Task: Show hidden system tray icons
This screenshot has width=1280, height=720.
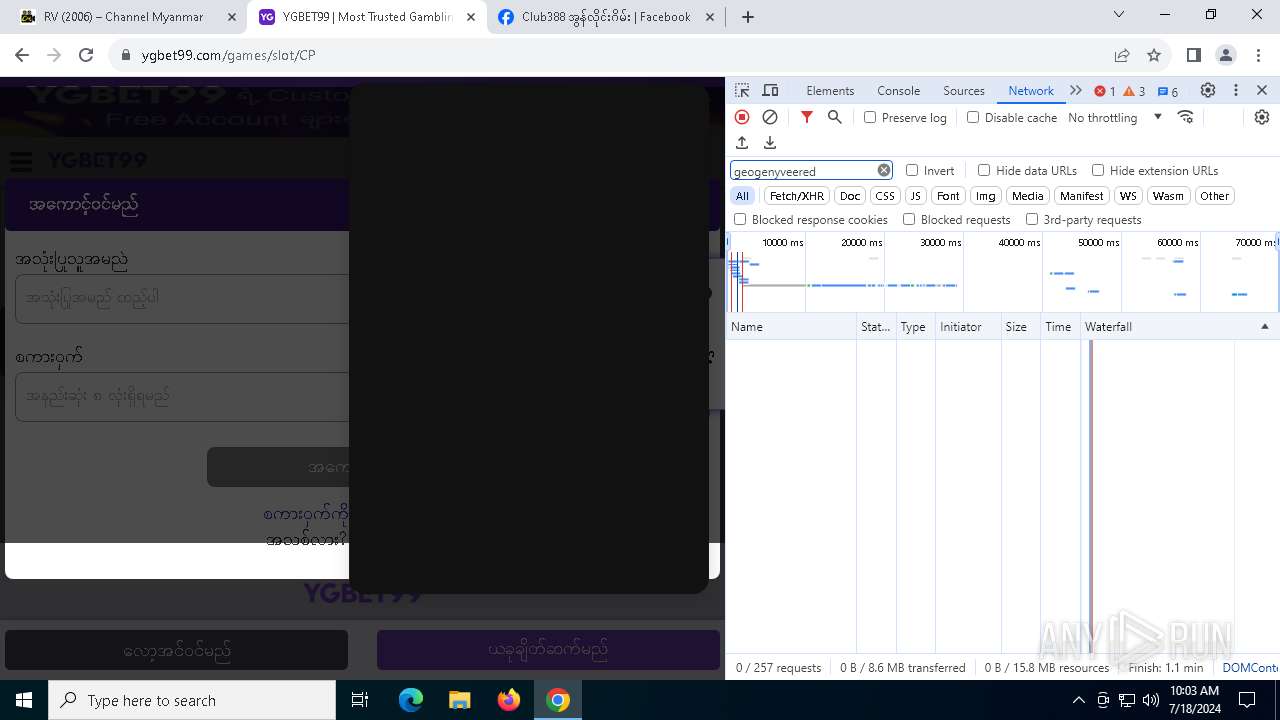Action: [1078, 700]
